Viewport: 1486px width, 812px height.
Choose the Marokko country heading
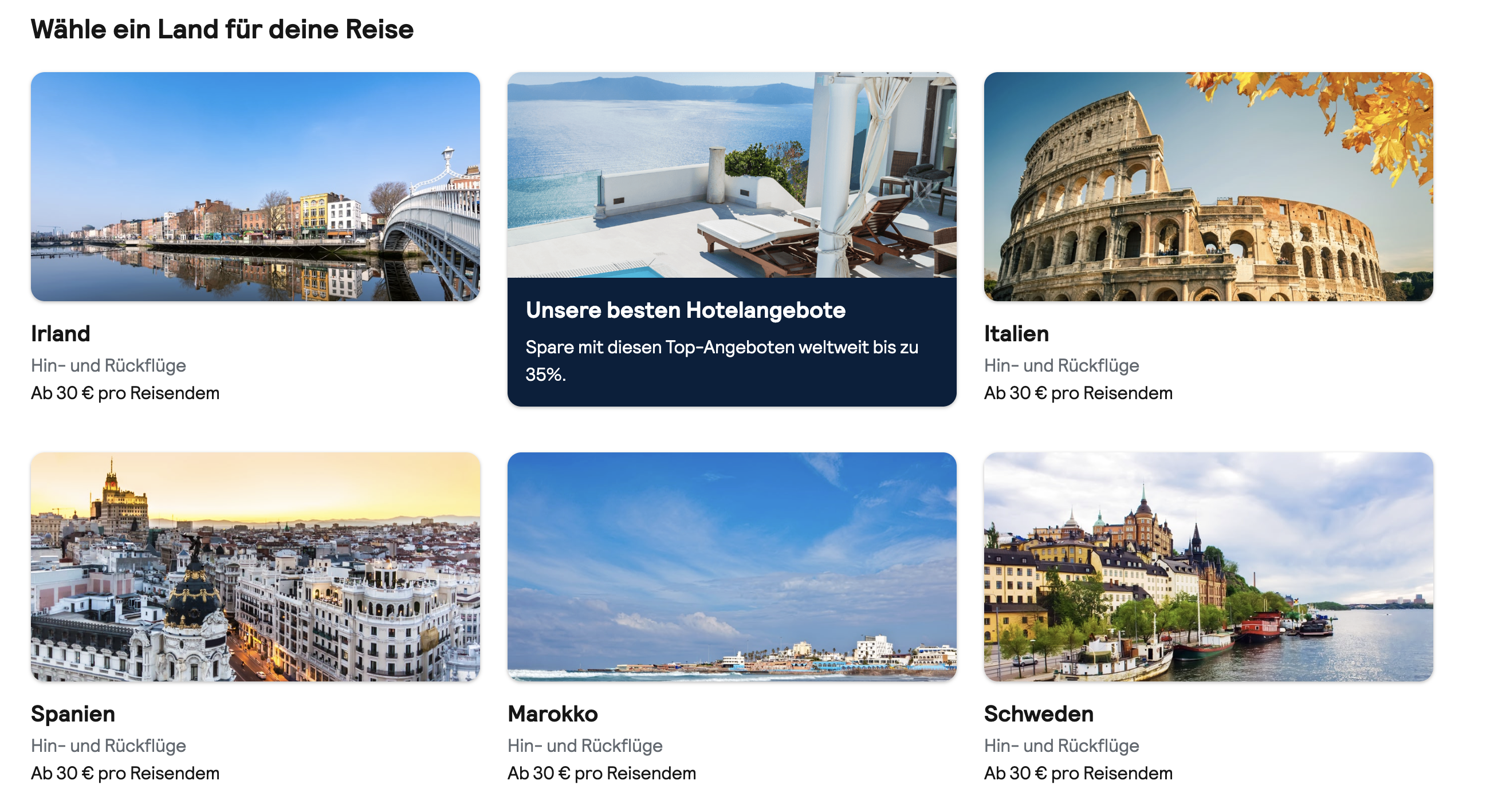(x=553, y=714)
